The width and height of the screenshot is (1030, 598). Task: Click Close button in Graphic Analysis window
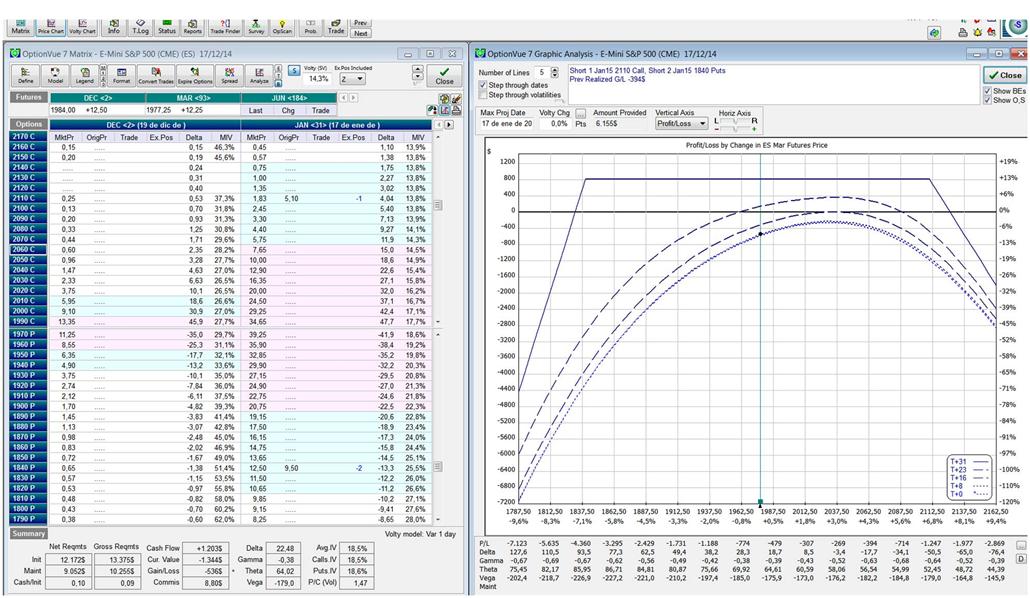tap(1004, 75)
